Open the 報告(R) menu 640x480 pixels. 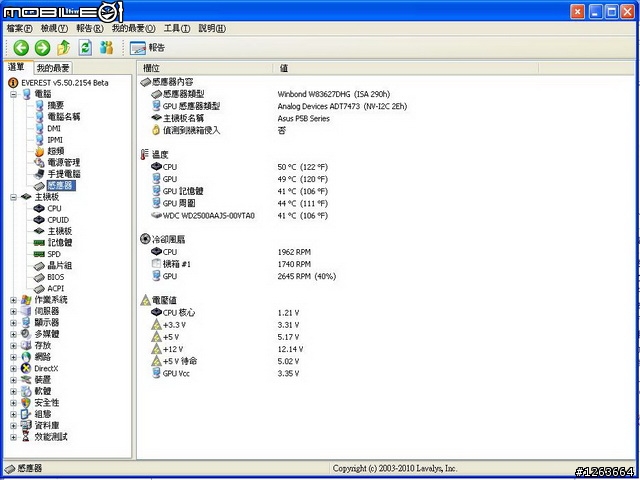click(x=90, y=29)
